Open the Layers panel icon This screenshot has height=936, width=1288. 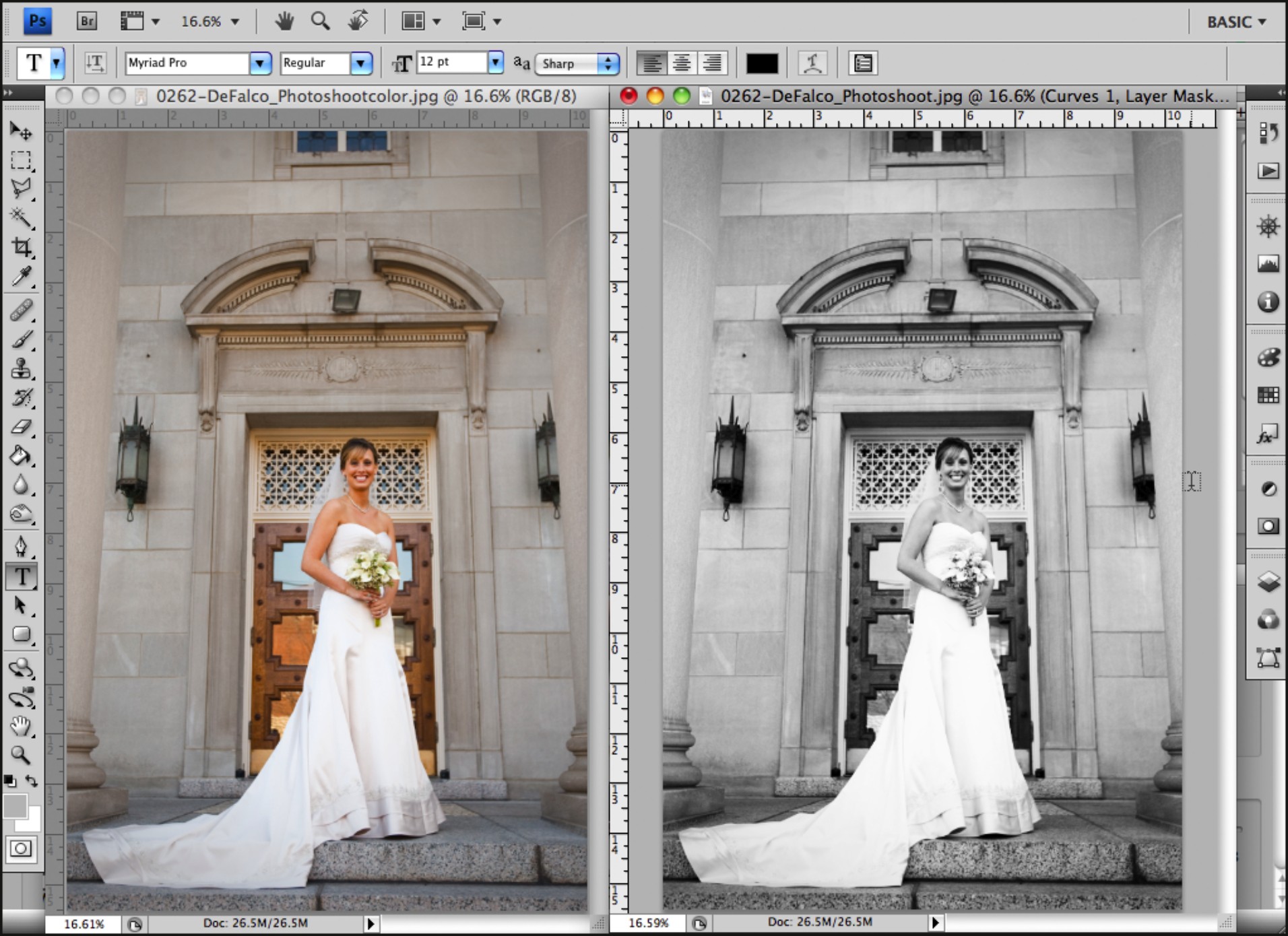click(1268, 581)
